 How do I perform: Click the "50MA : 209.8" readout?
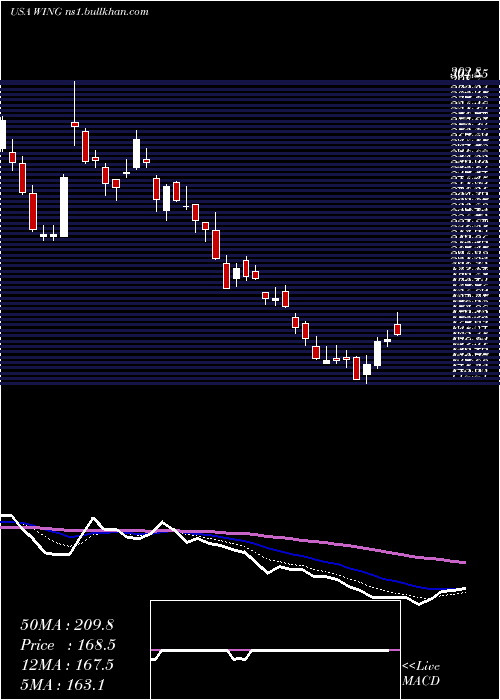[65, 625]
